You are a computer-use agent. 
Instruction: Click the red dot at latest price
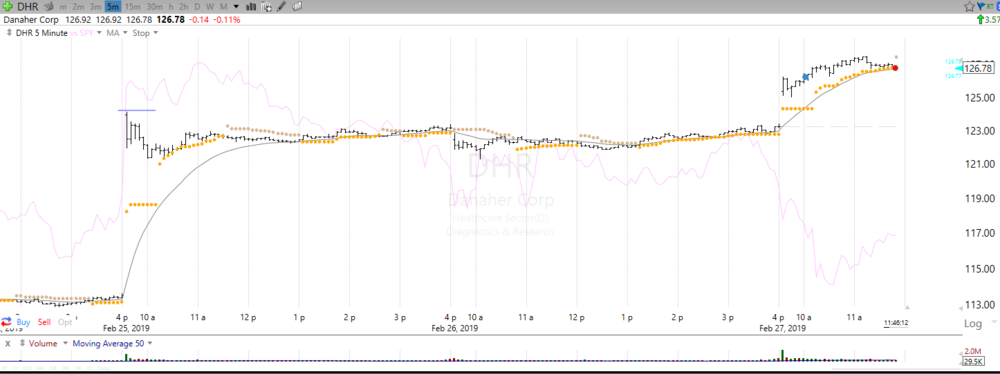click(895, 68)
